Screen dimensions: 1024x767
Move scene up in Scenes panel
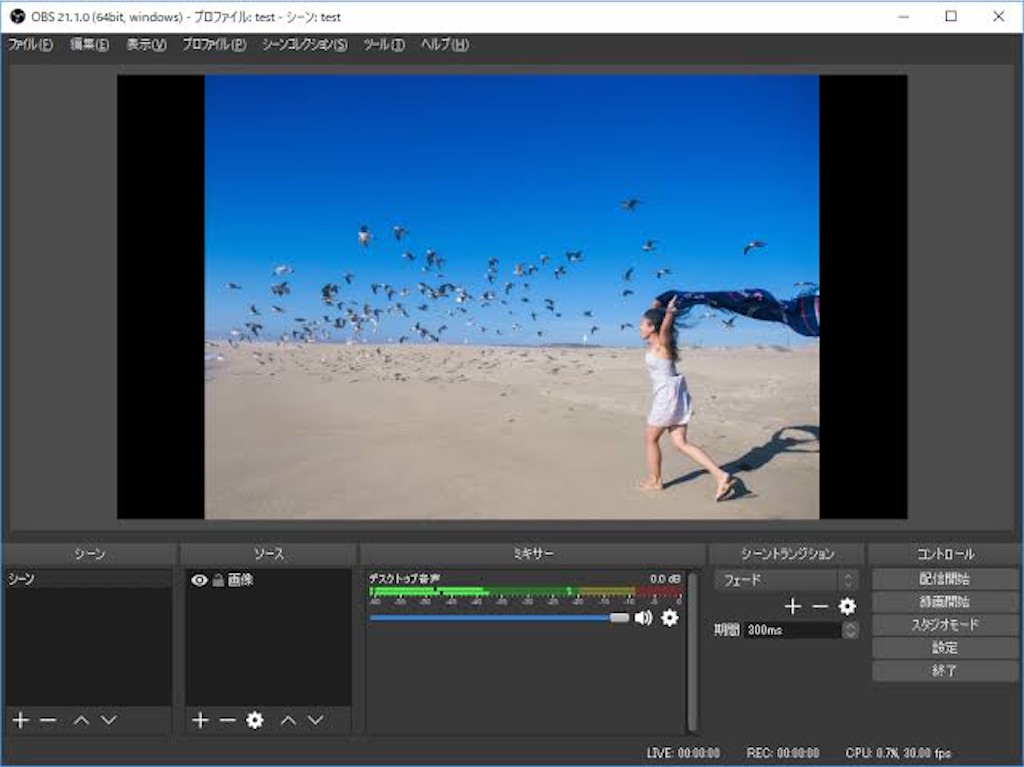pyautogui.click(x=82, y=720)
